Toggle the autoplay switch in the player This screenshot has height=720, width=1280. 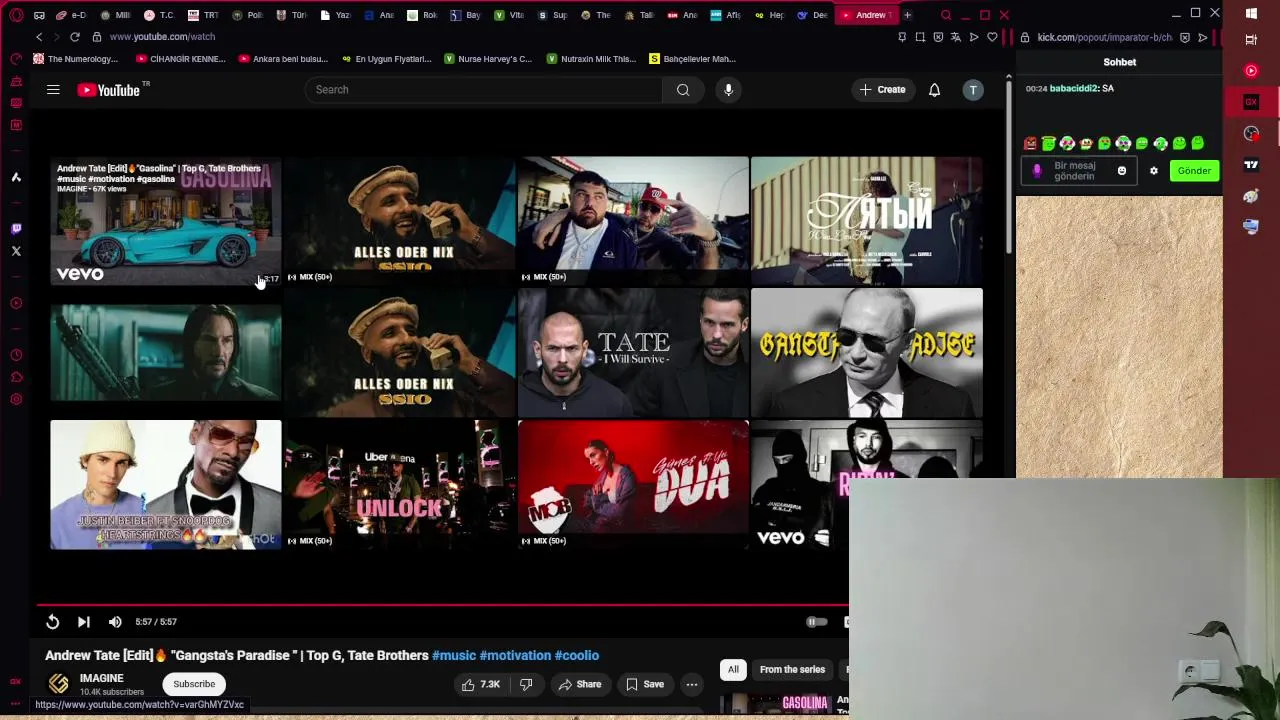tap(816, 622)
